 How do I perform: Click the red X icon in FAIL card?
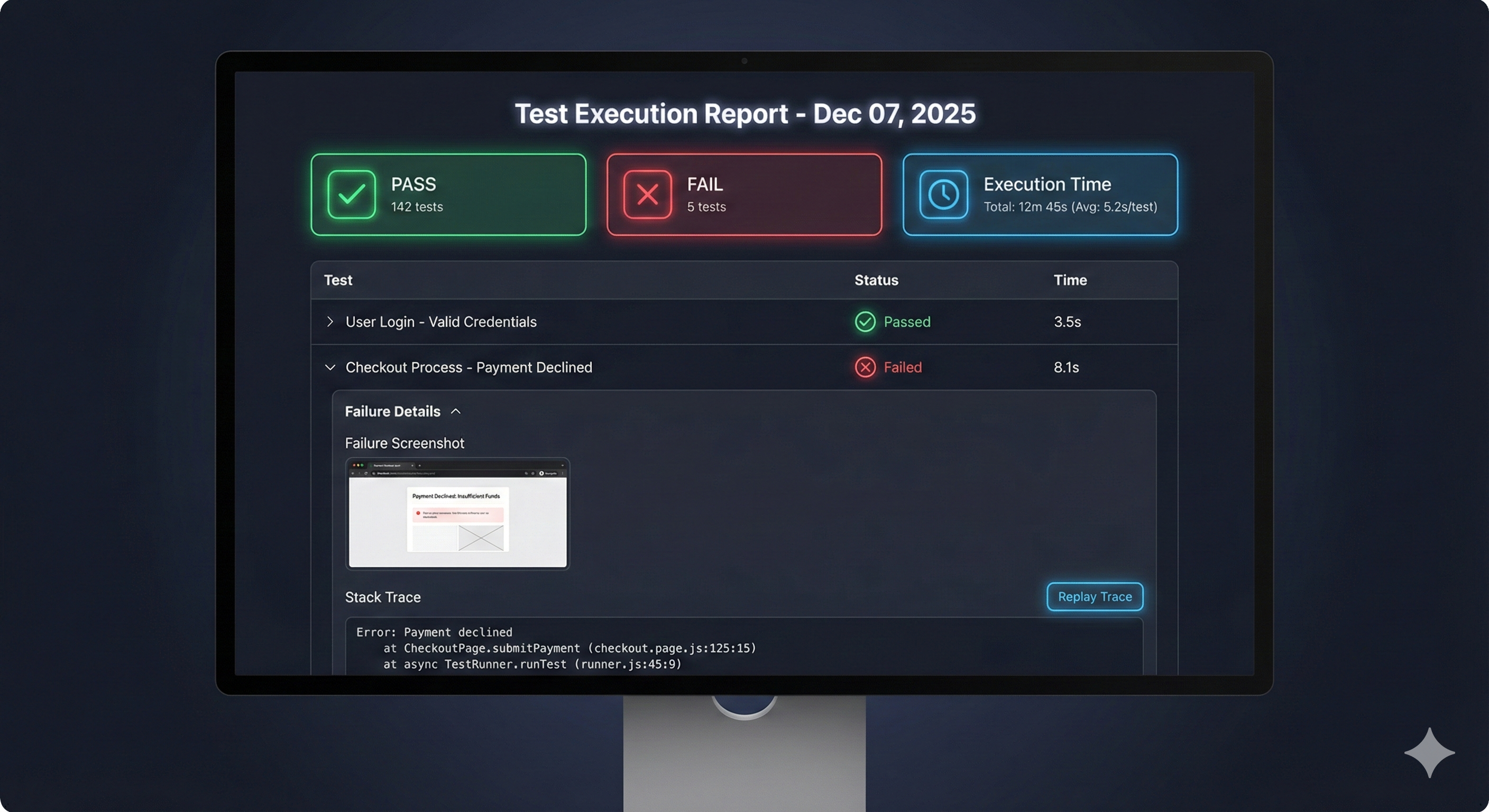pos(646,195)
